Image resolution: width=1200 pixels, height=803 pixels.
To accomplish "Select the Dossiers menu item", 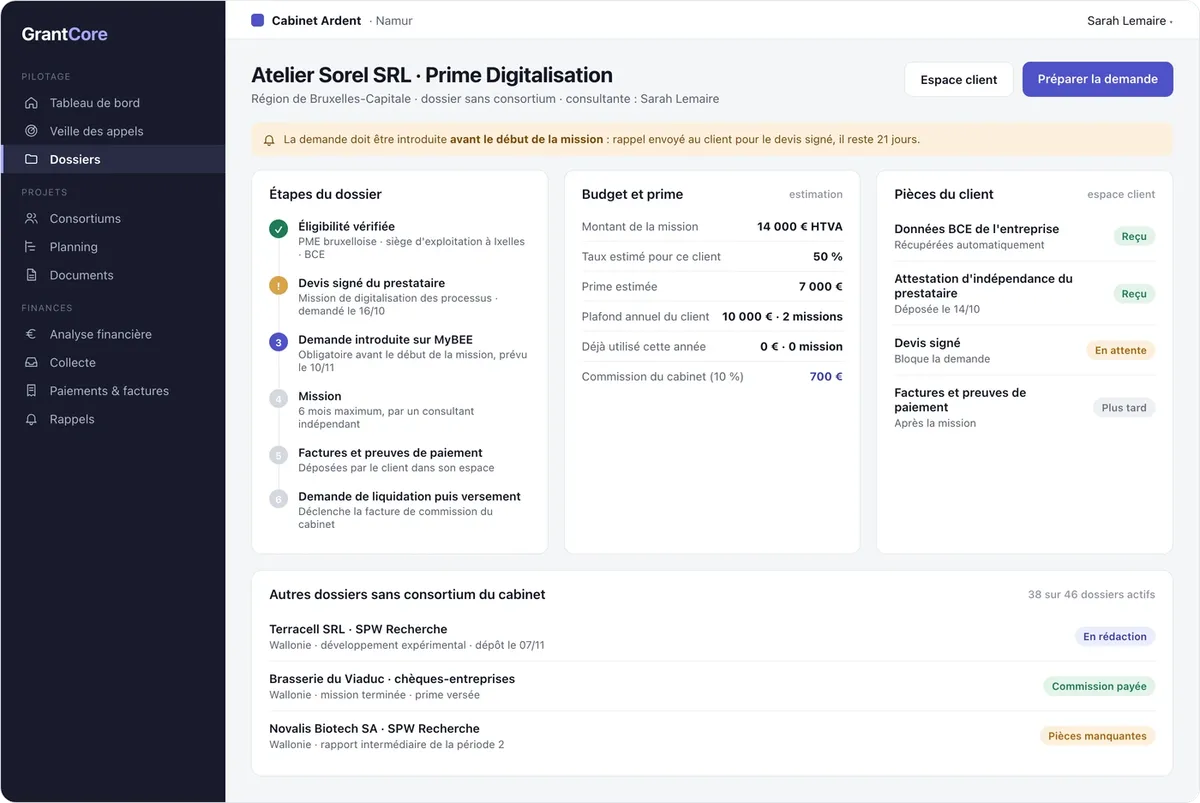I will pos(112,159).
